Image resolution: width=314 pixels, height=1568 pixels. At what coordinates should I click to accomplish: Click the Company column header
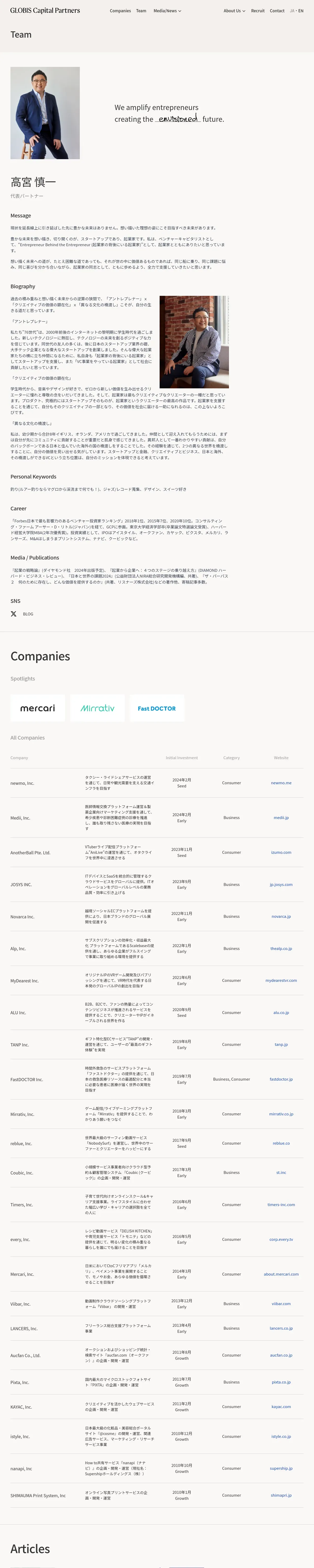pos(19,758)
